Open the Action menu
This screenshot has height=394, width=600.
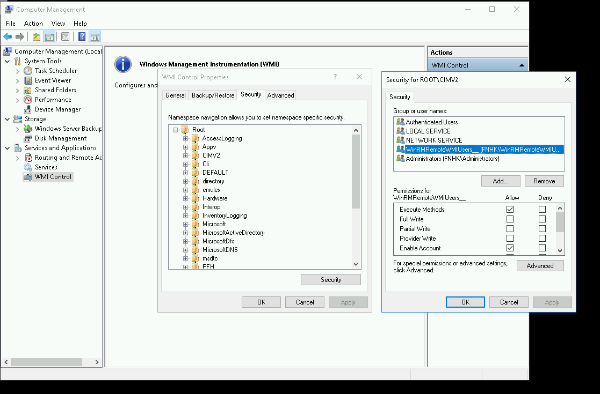33,23
